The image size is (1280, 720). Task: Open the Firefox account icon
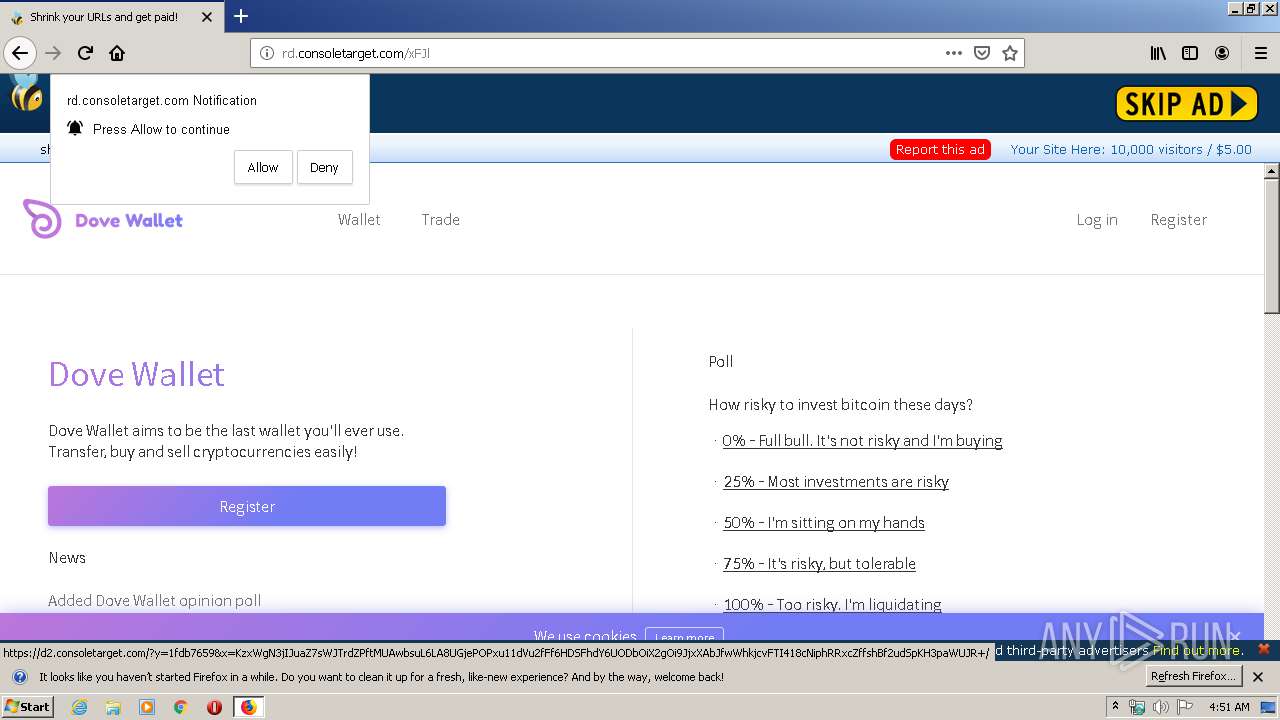1222,53
